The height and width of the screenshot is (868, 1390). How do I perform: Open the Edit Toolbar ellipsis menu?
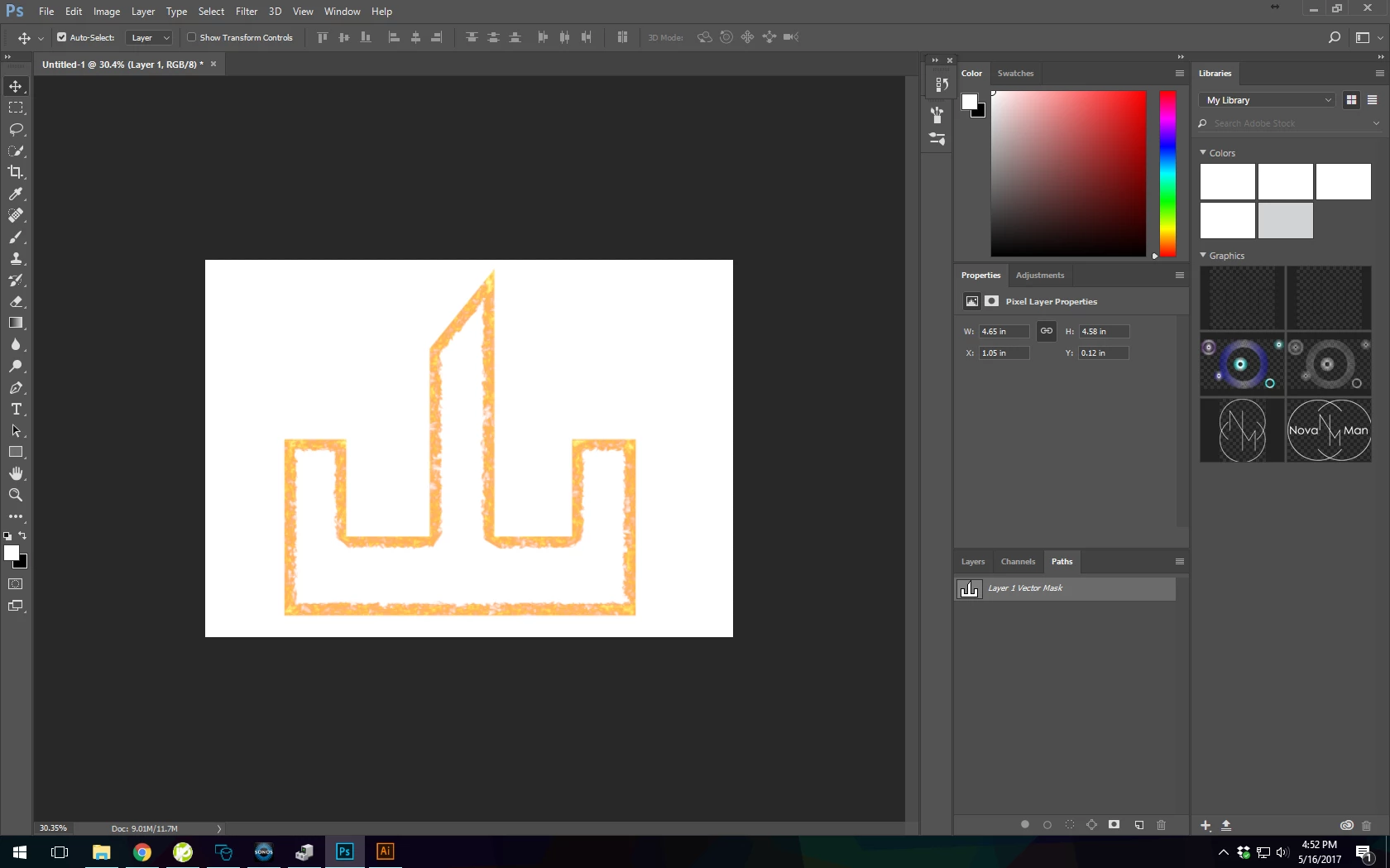[x=16, y=516]
